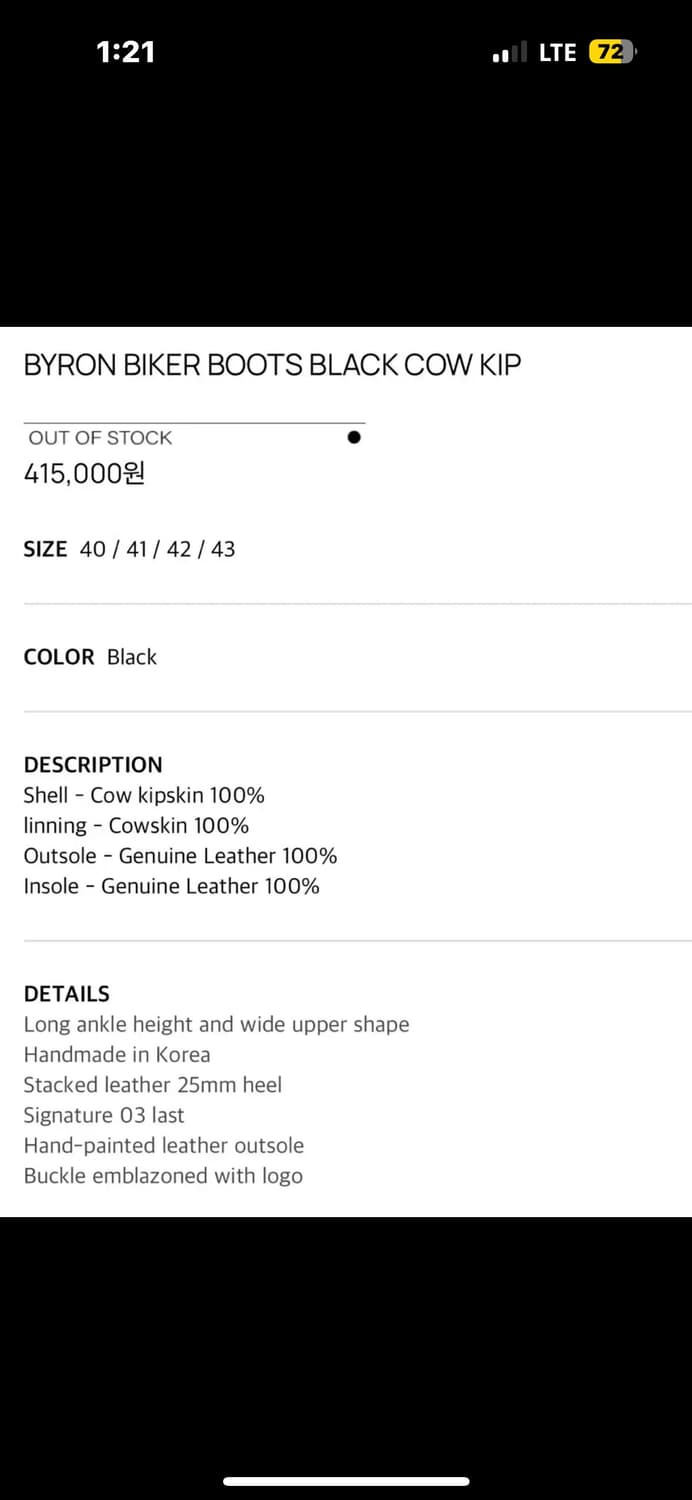
Task: Click the OUT OF STOCK label
Action: point(100,437)
